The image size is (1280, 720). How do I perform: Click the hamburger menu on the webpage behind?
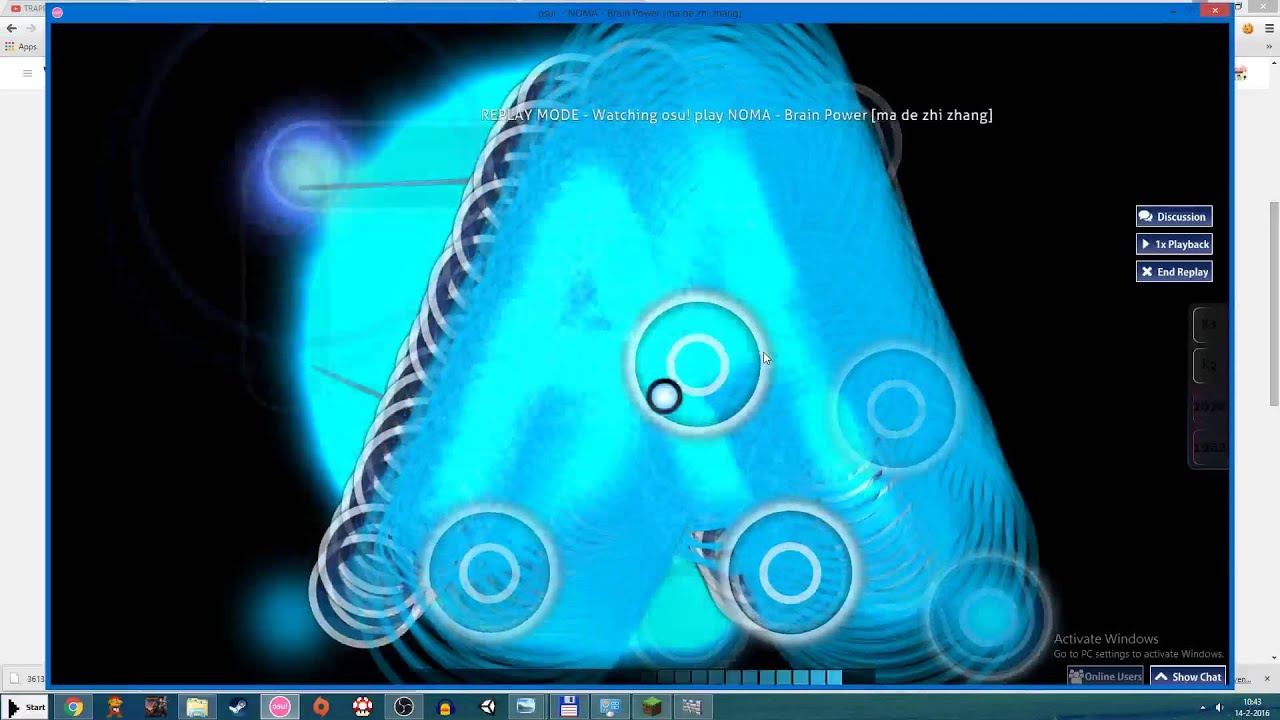[27, 73]
